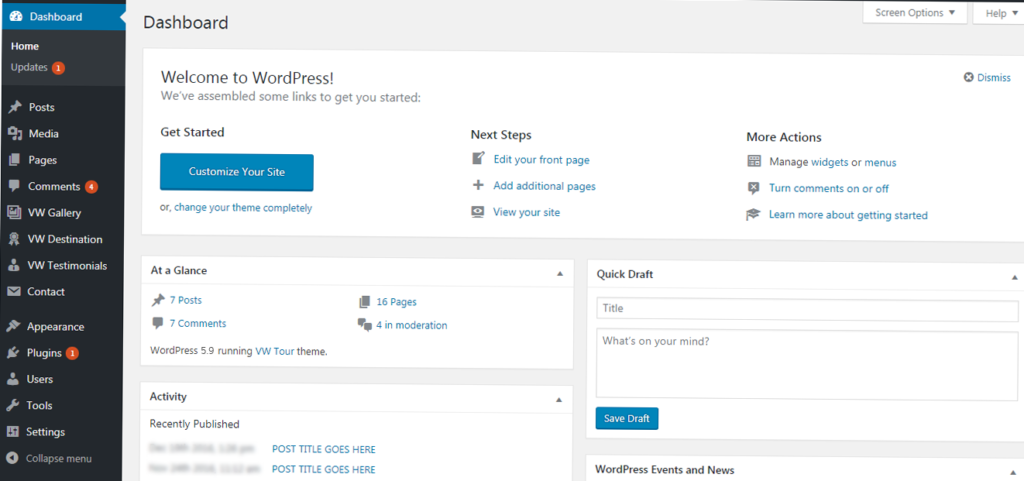Open the Screen Options dropdown

915,12
